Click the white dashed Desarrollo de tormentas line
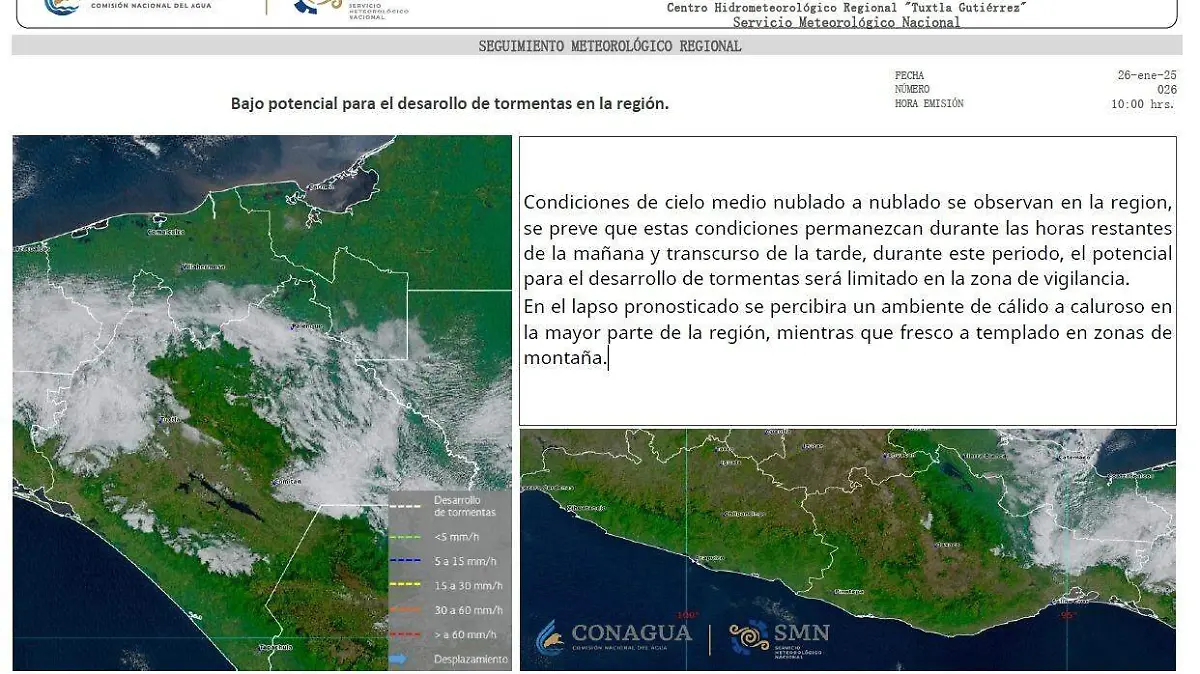The image size is (1200, 674). (405, 506)
